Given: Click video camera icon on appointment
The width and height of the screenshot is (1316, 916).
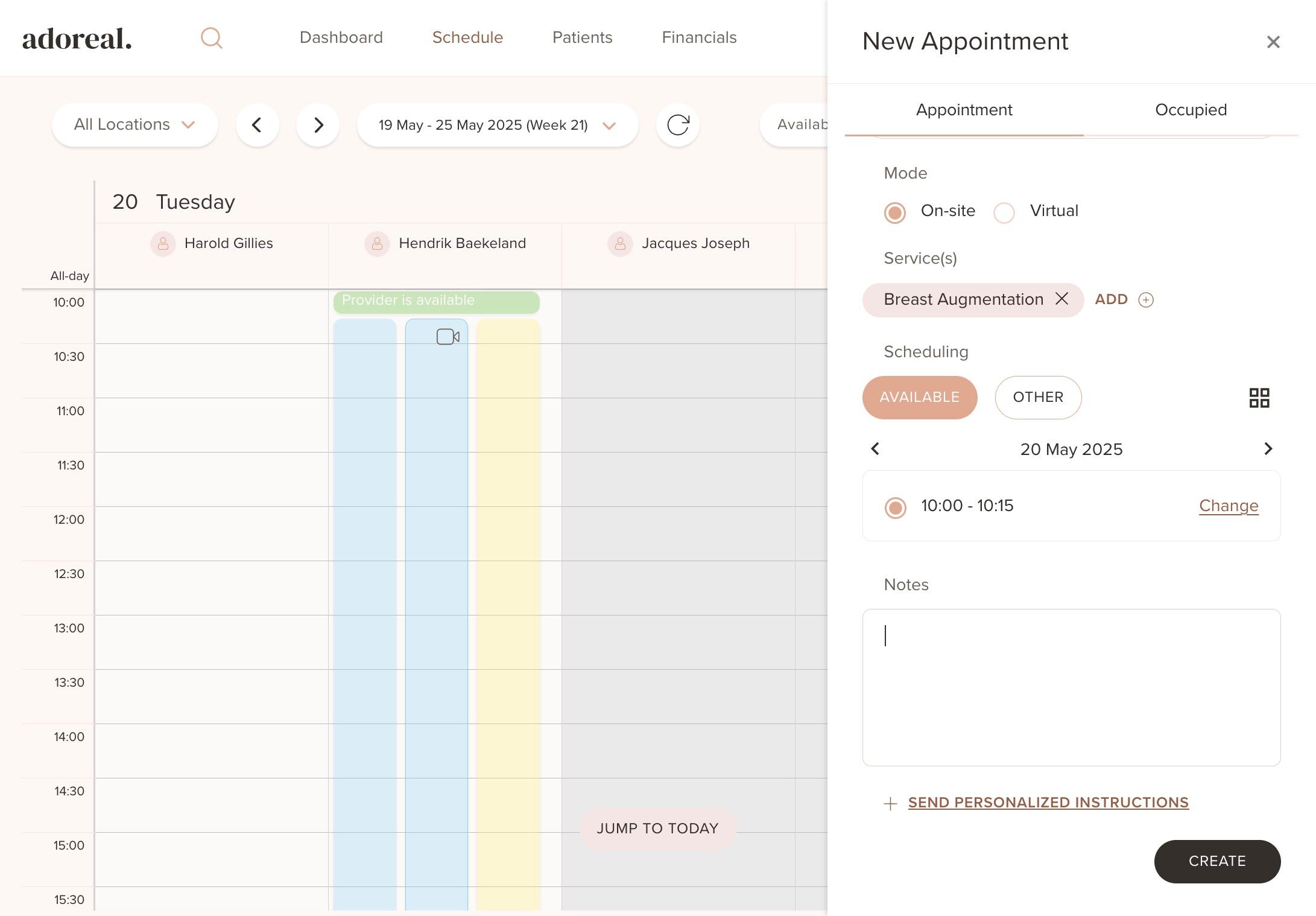Looking at the screenshot, I should 448,337.
